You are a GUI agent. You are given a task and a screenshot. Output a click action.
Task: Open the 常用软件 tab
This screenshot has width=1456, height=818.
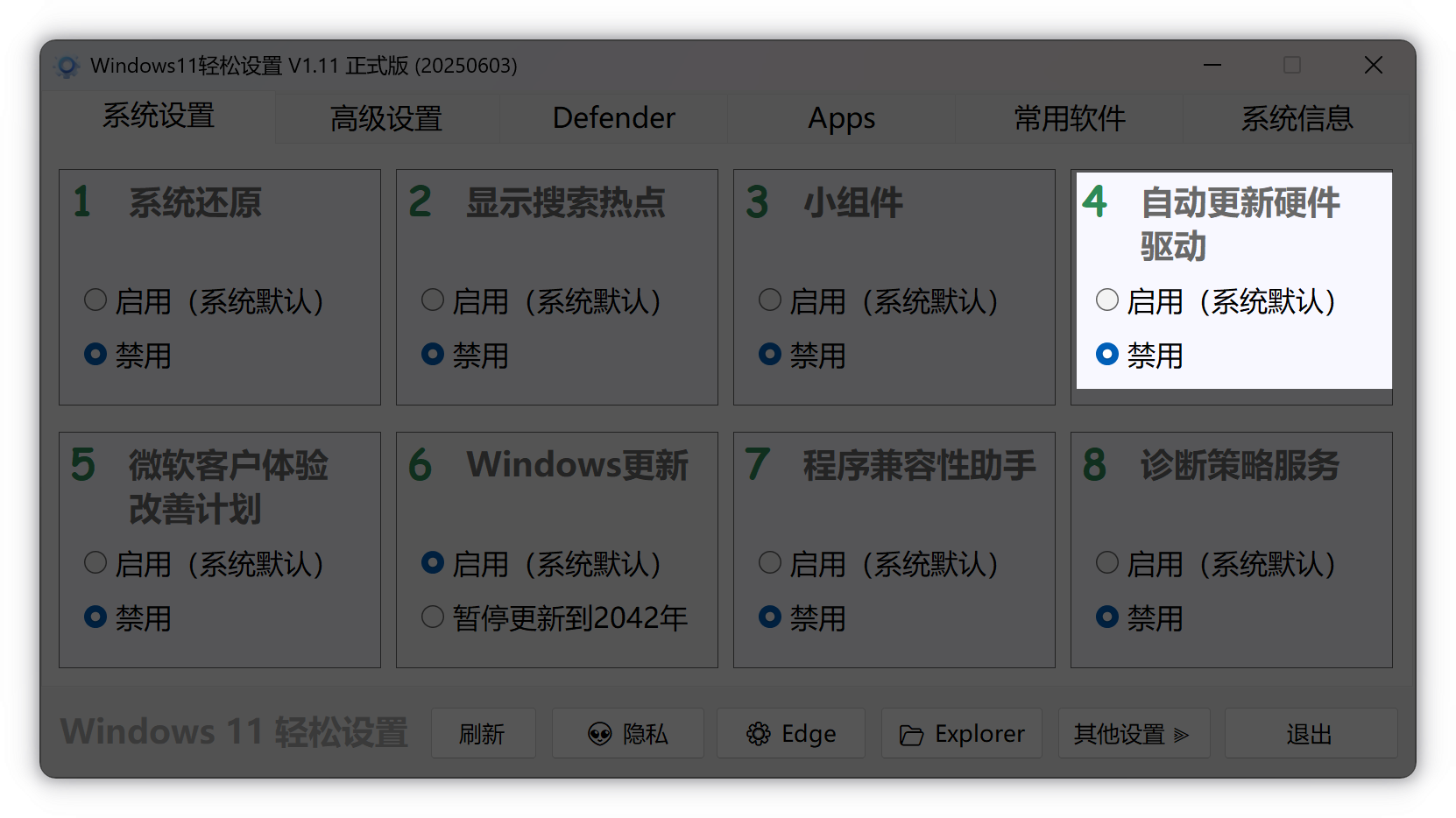click(x=1069, y=118)
